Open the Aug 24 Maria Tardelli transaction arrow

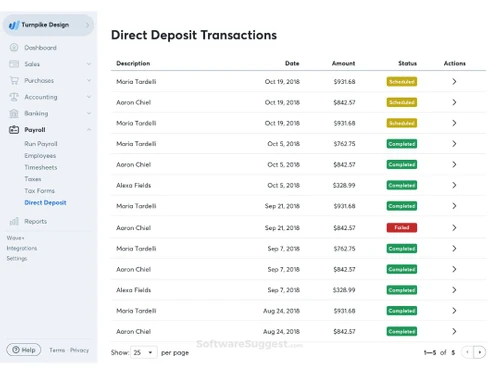click(454, 311)
